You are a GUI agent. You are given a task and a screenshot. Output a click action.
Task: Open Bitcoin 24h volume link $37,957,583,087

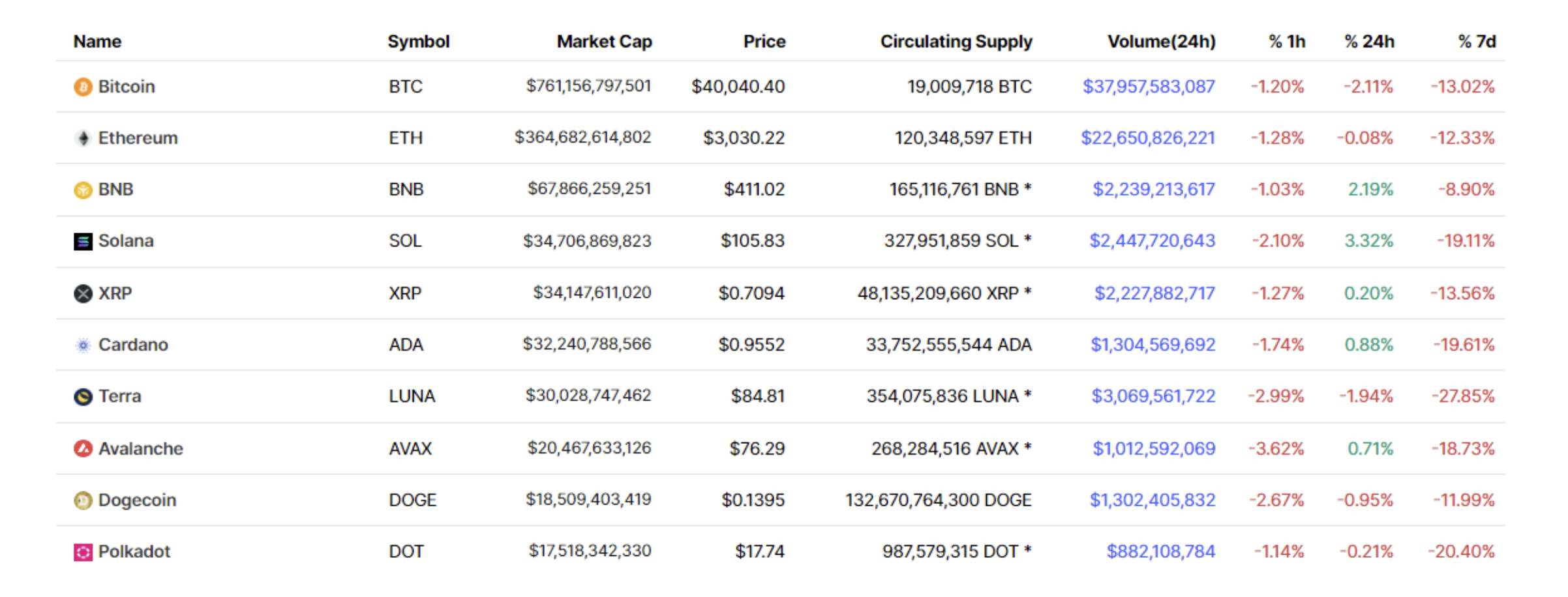(1149, 87)
